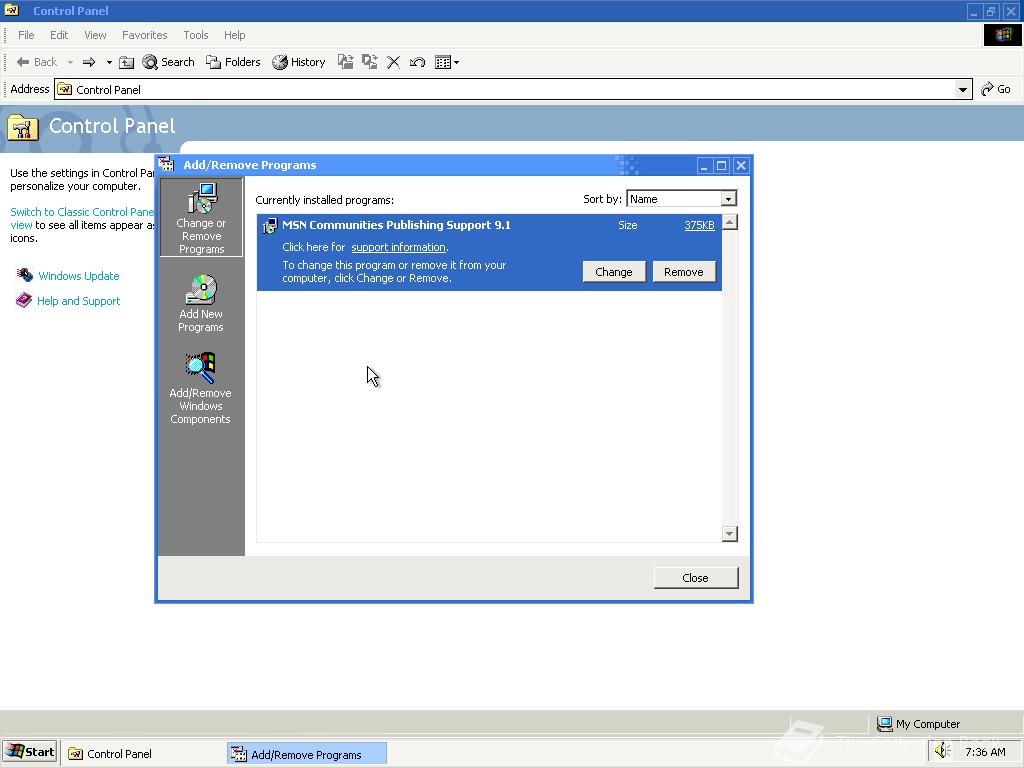Click Add/Remove Programs taskbar button
Viewport: 1024px width, 768px height.
tap(307, 754)
